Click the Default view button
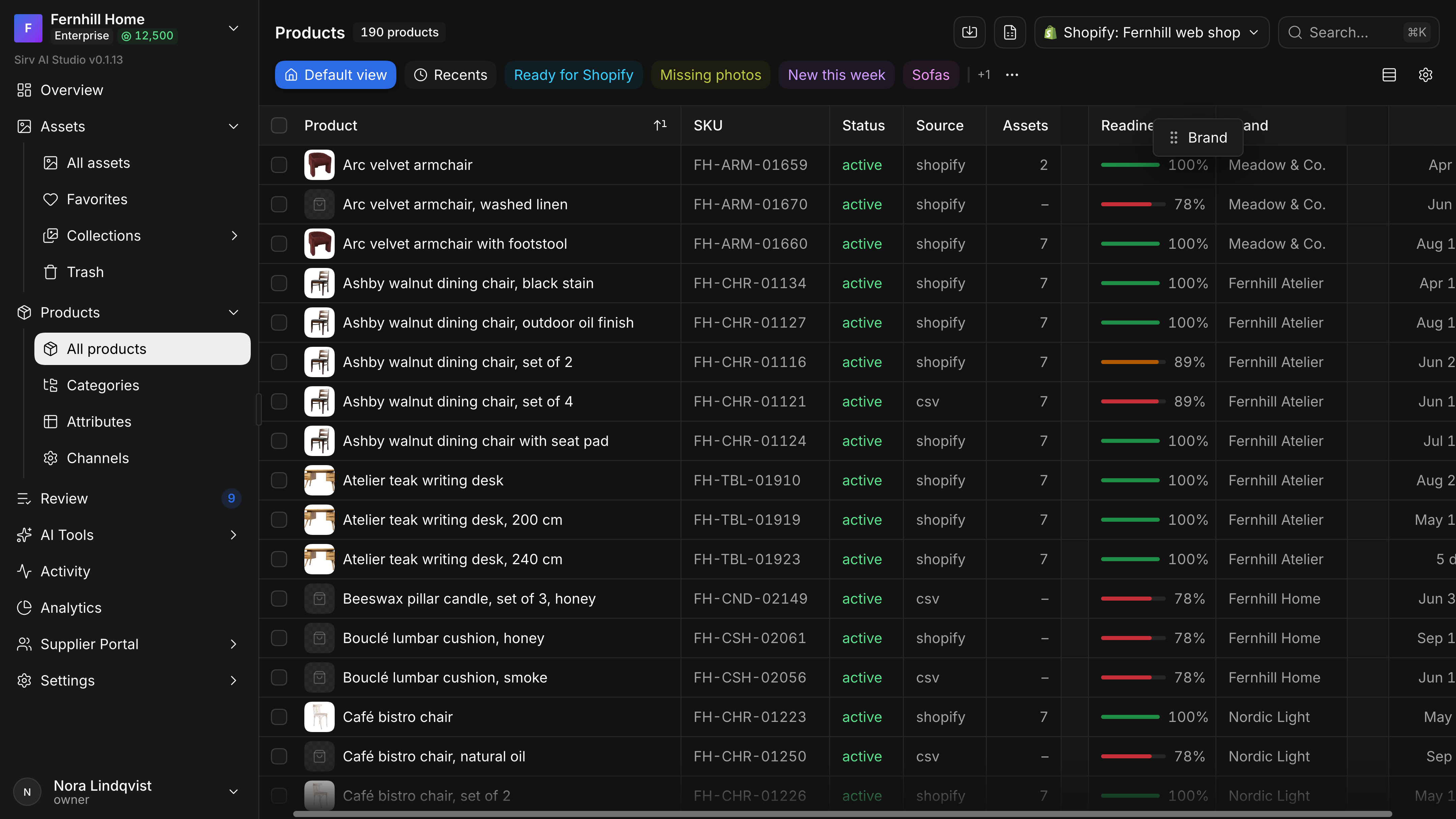Screen dimensions: 1456x819 point(336,74)
